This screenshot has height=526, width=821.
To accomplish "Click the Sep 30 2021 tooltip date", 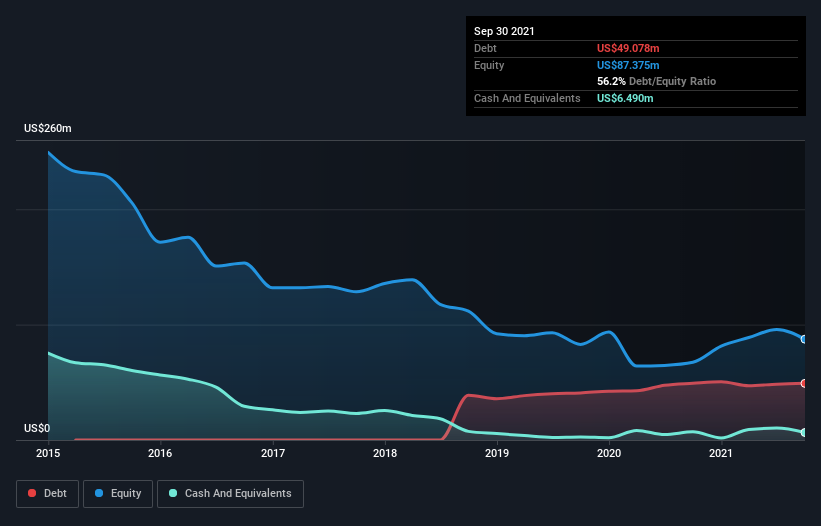I will [504, 31].
